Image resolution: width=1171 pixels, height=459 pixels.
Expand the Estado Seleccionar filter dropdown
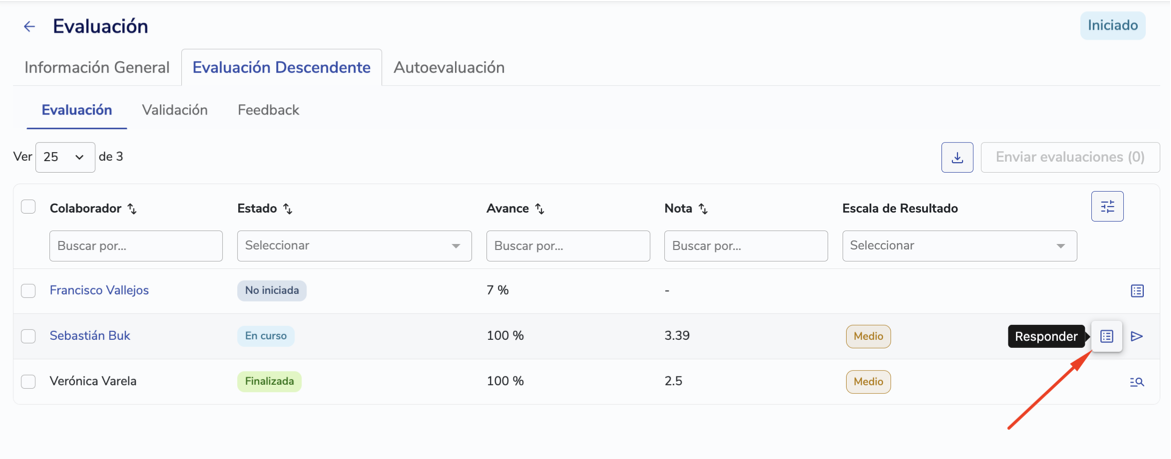(354, 246)
